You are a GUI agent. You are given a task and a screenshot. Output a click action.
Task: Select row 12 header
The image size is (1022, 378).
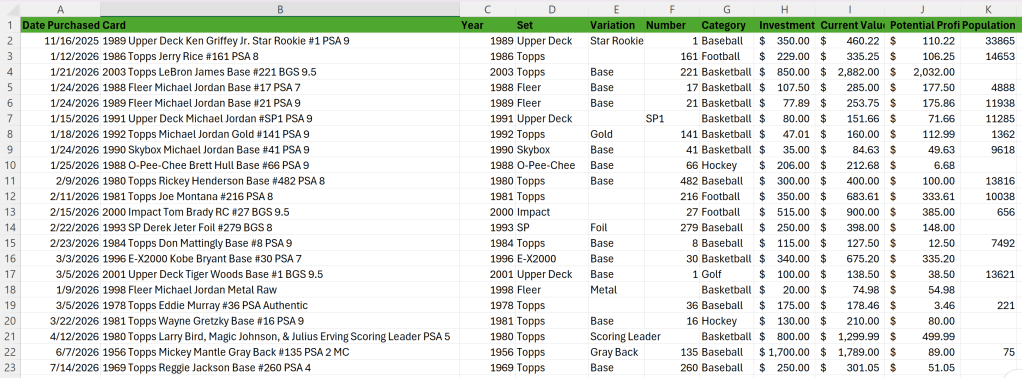[10, 196]
